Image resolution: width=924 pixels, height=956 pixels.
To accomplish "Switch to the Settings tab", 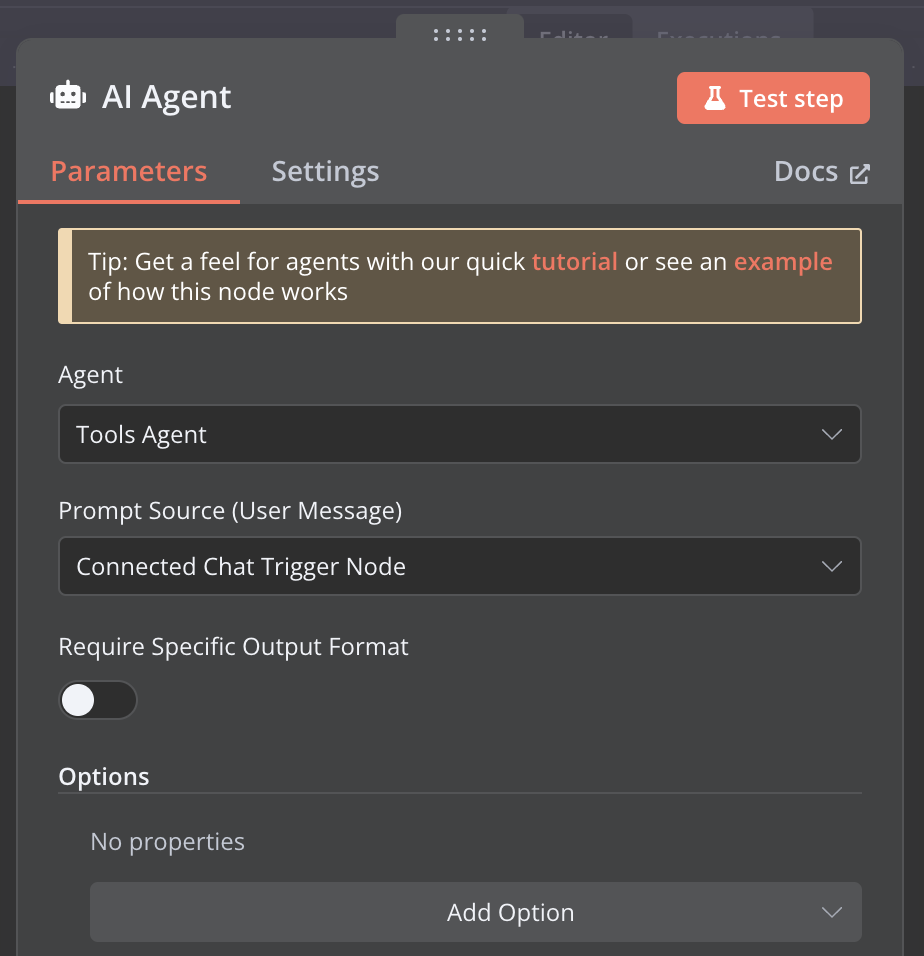I will tap(325, 172).
